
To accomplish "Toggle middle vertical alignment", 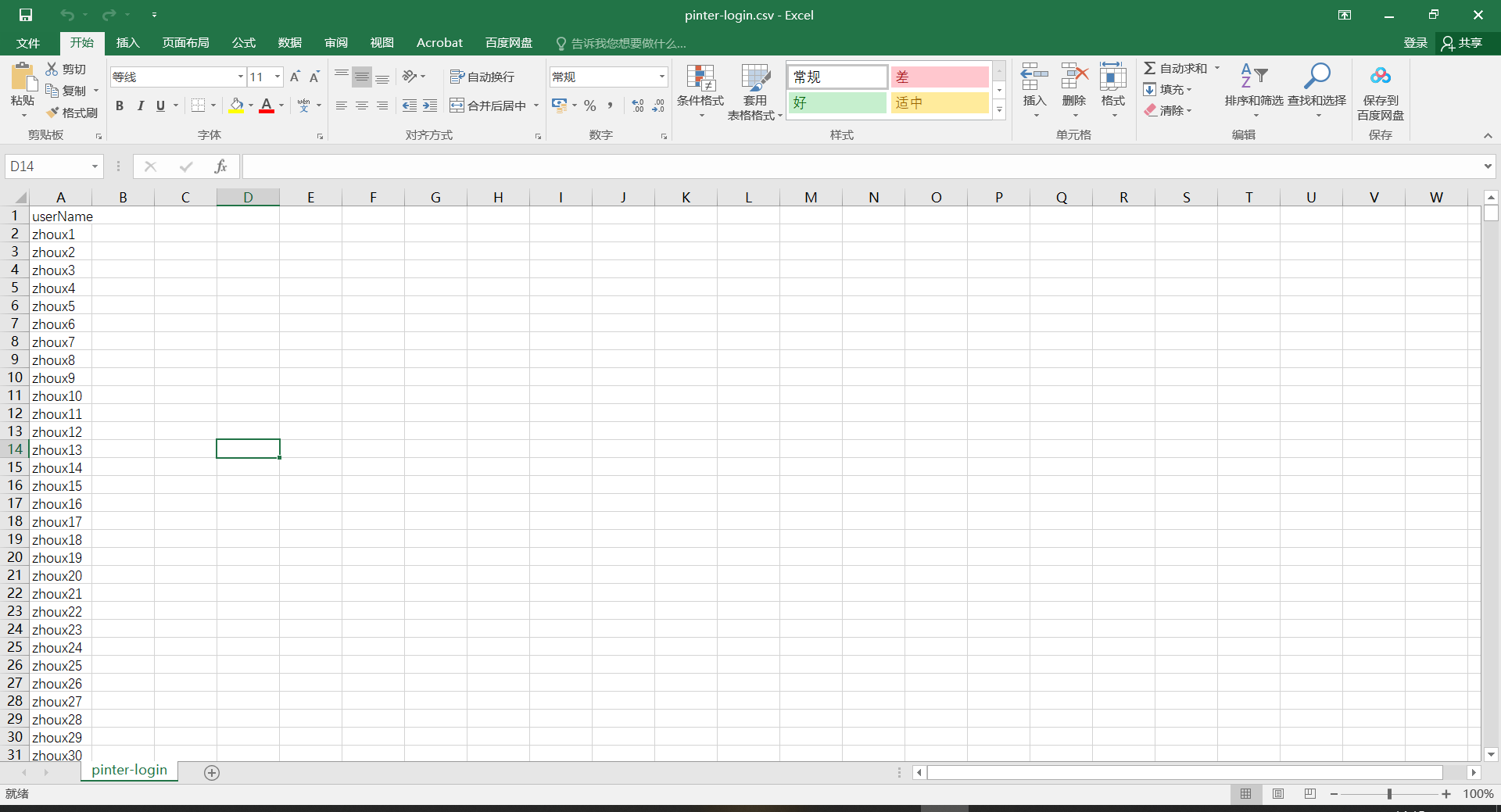I will click(362, 77).
